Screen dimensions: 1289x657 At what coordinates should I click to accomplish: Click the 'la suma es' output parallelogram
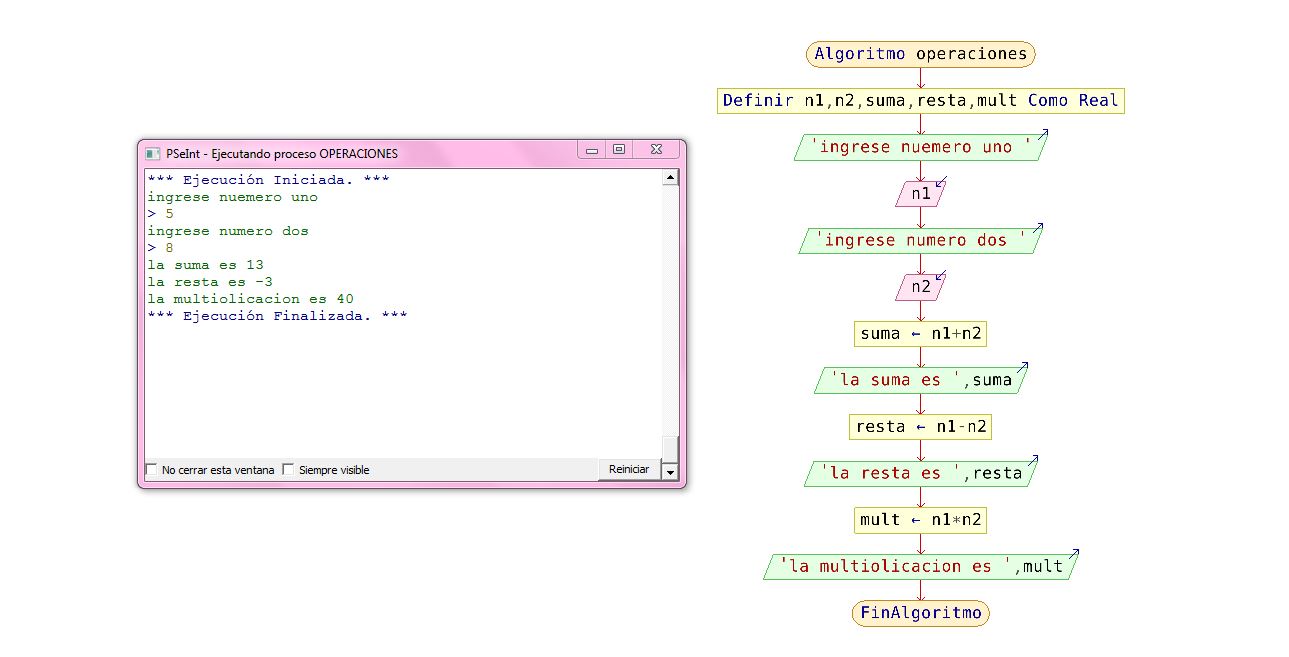pyautogui.click(x=919, y=380)
